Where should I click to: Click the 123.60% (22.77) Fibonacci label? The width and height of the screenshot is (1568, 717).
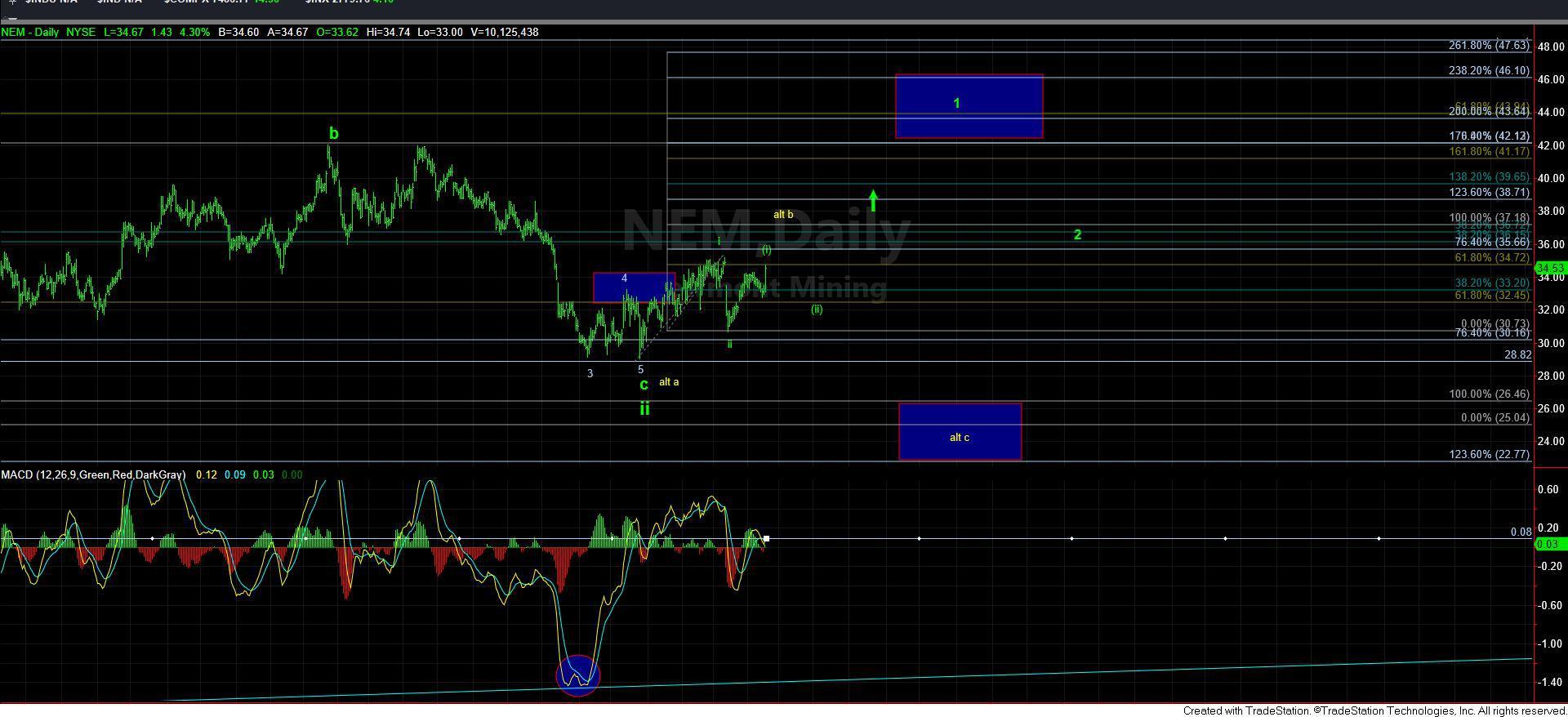[x=1489, y=455]
